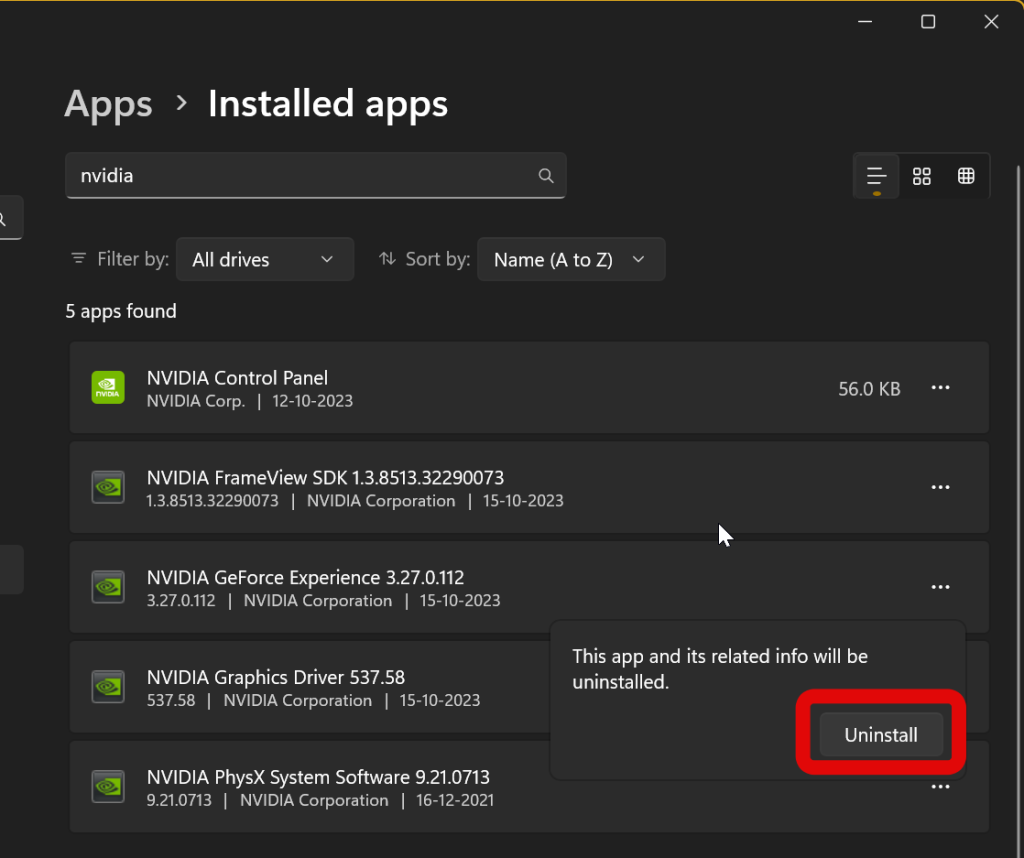This screenshot has height=858, width=1024.
Task: Open more options for NVIDIA FrameView SDK
Action: tap(940, 487)
